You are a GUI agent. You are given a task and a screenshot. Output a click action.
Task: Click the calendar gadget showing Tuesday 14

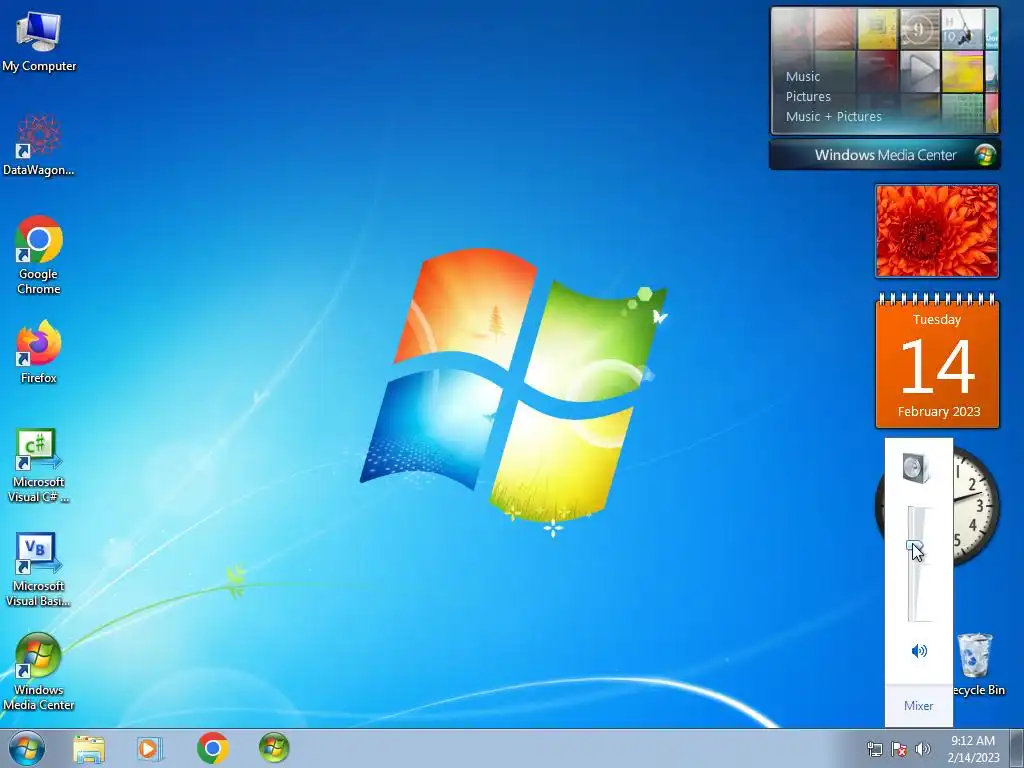point(937,361)
